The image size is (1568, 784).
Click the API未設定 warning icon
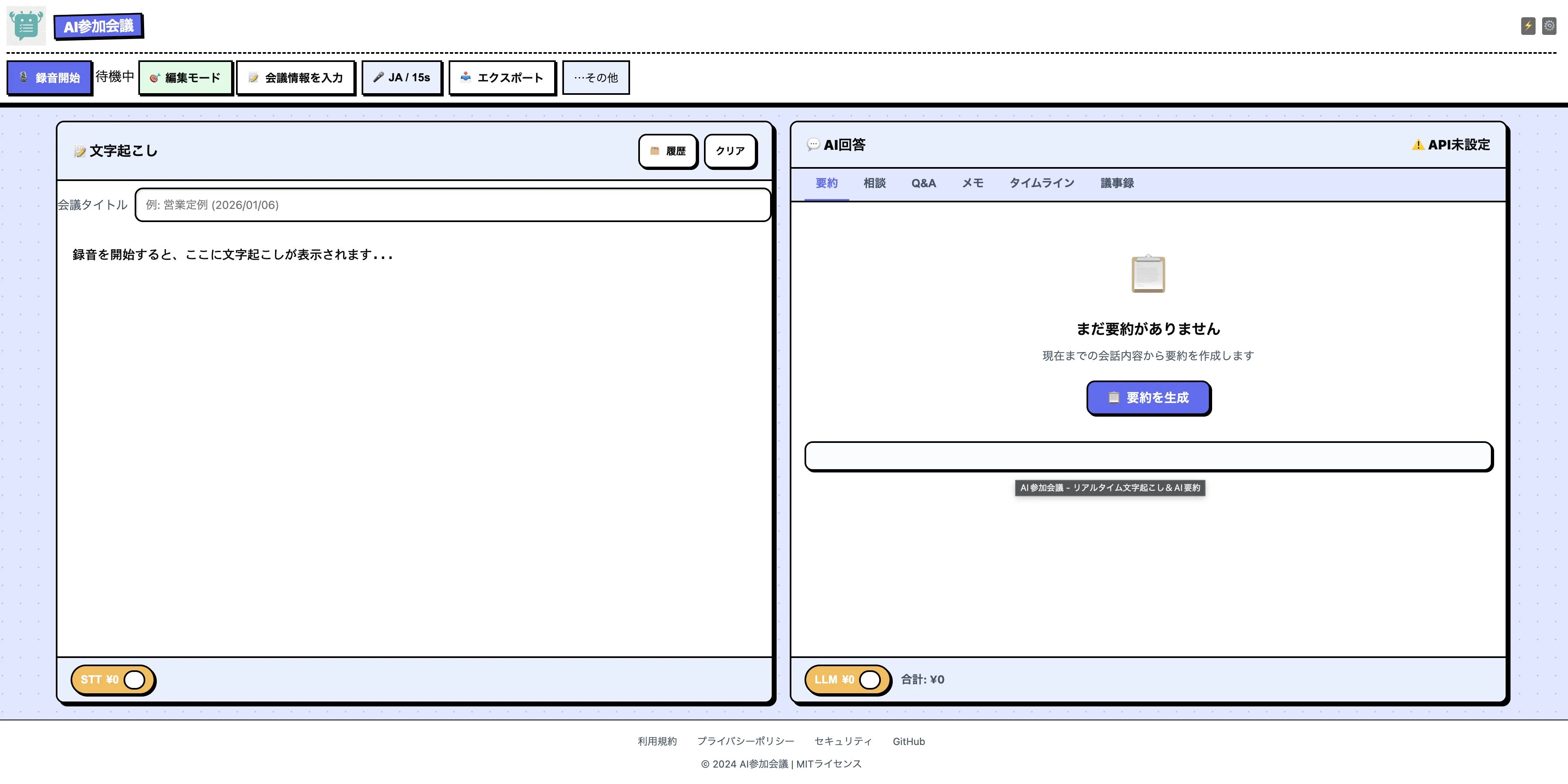tap(1418, 145)
